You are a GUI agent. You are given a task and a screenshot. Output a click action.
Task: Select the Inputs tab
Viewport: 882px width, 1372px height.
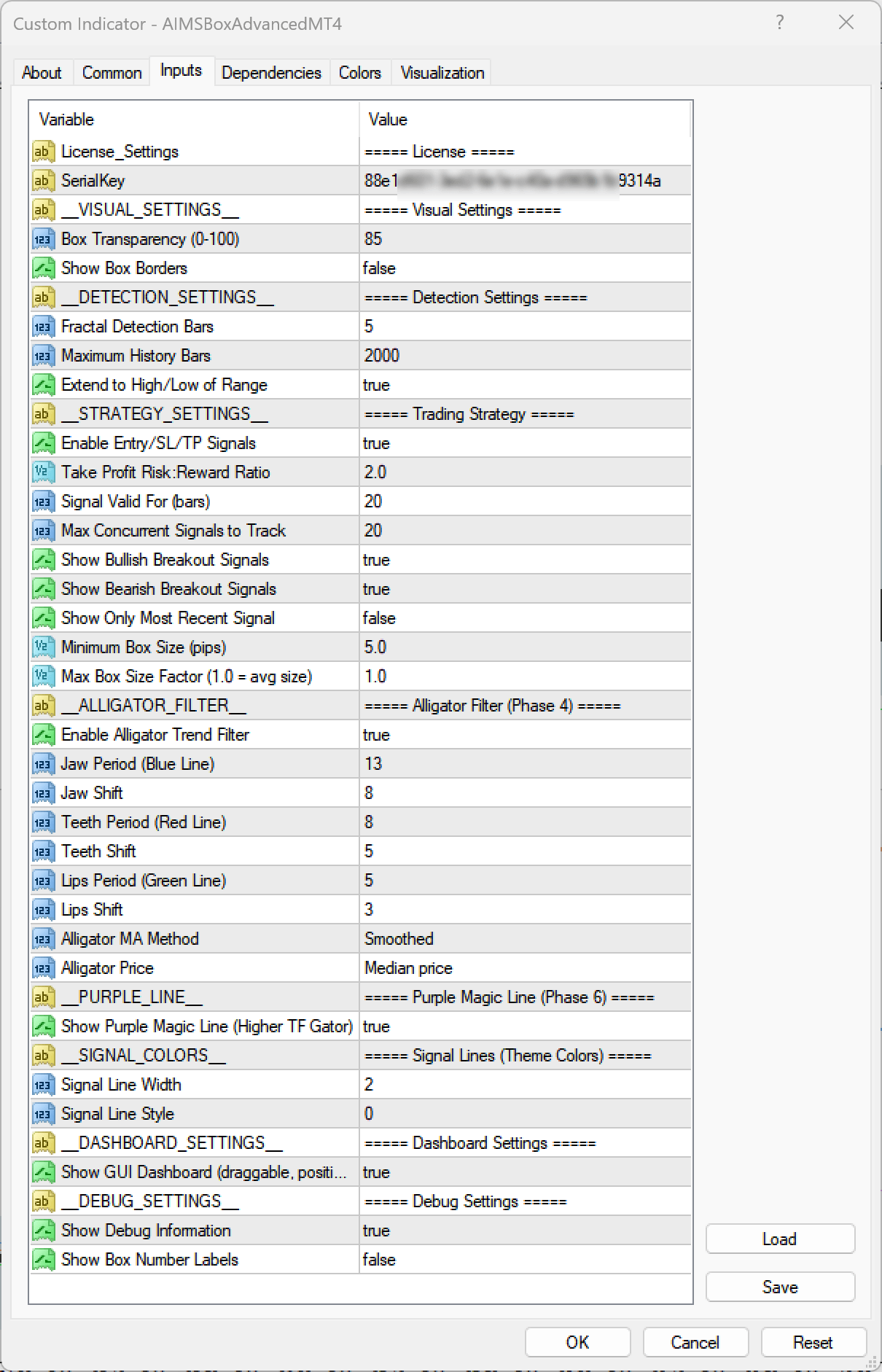[181, 71]
